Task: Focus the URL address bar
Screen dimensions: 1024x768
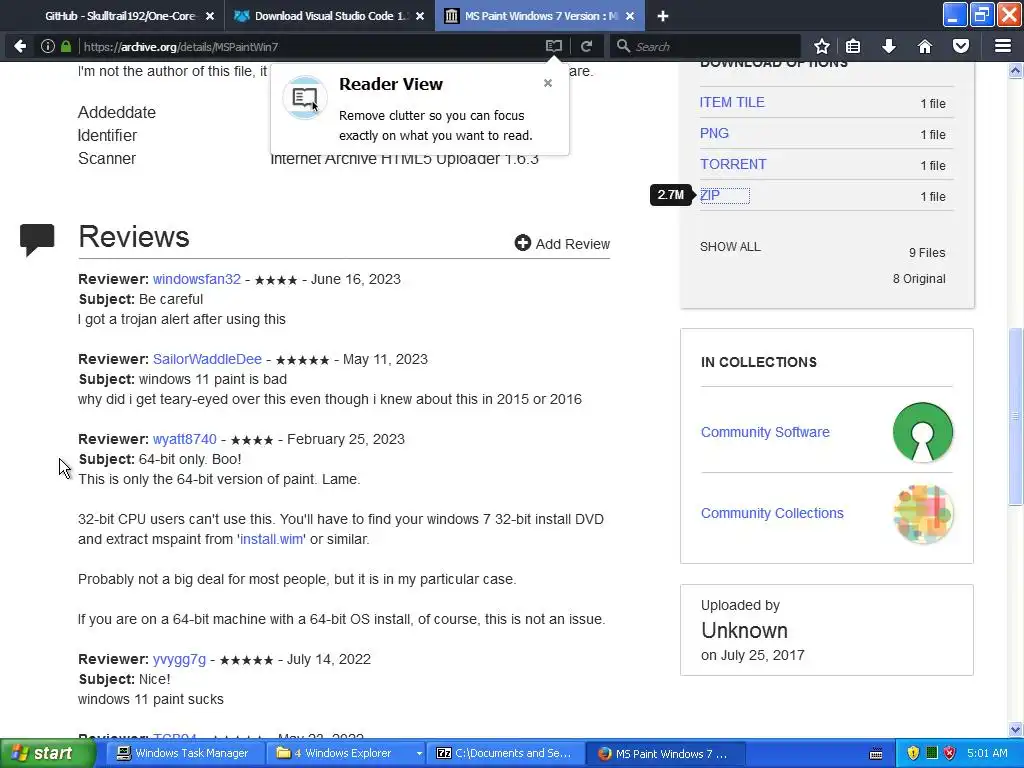Action: click(310, 46)
